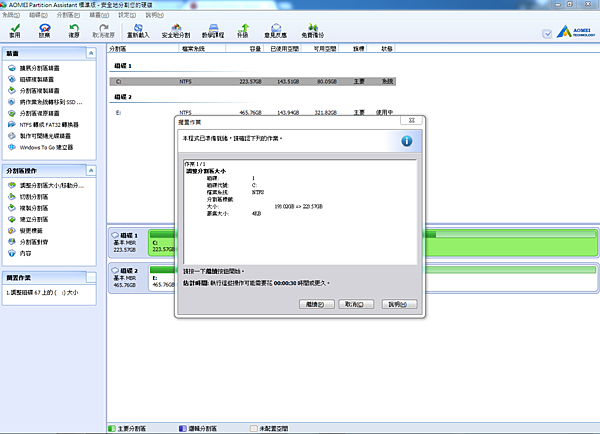Click the E: 465.76GB partition block in the disk map
This screenshot has width=600, height=434.
pyautogui.click(x=373, y=278)
